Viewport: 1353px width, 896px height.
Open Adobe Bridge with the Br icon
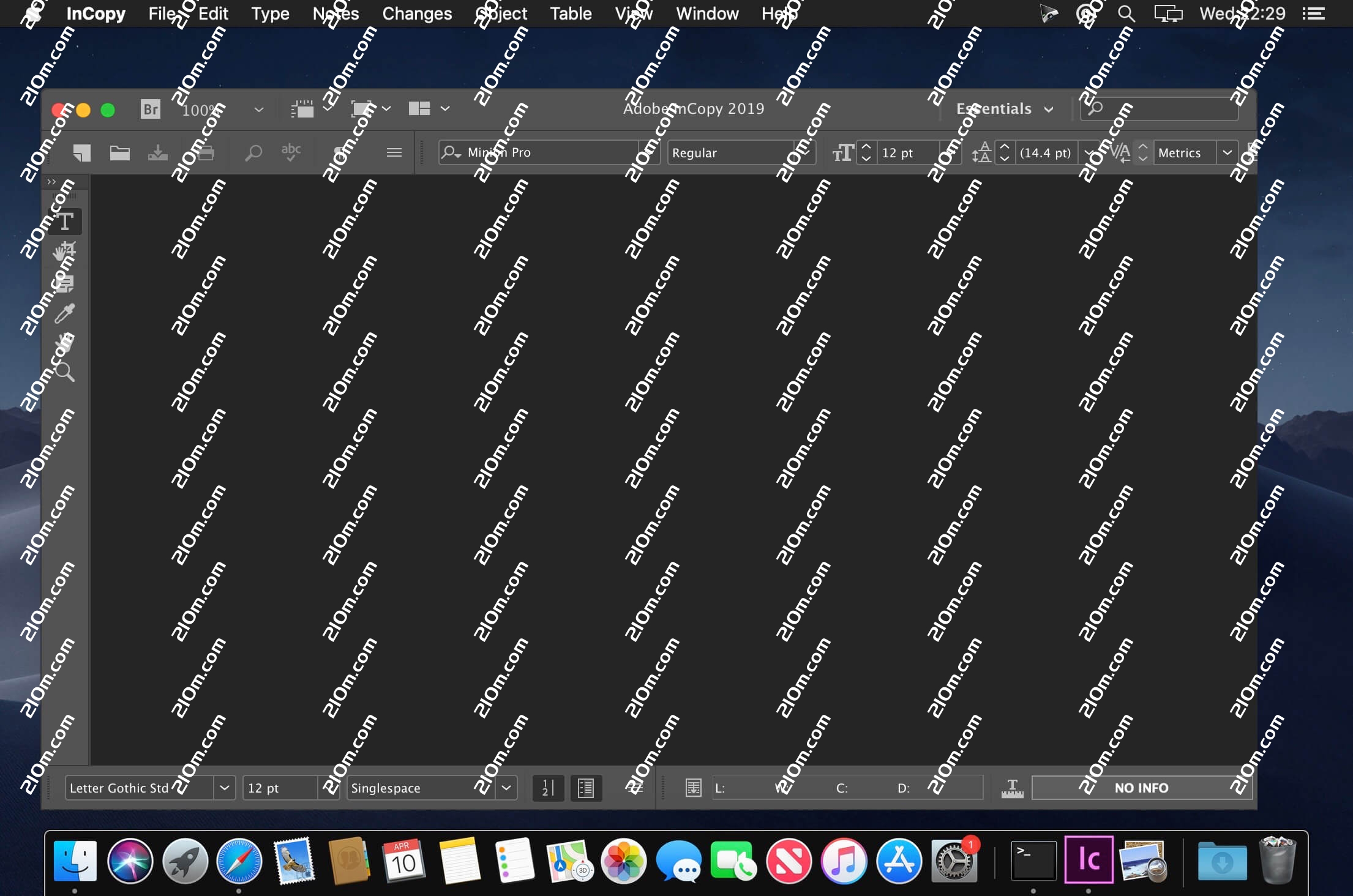click(x=151, y=109)
